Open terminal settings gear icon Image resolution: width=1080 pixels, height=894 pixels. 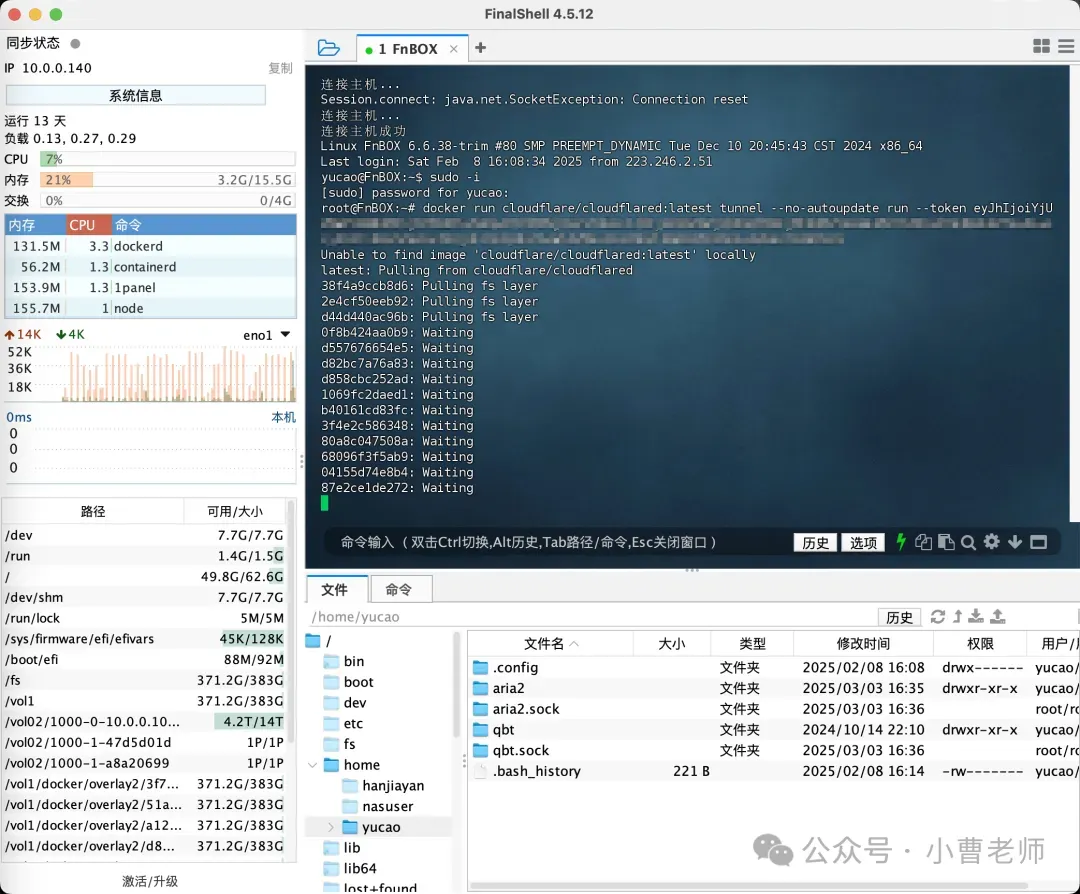click(x=991, y=542)
